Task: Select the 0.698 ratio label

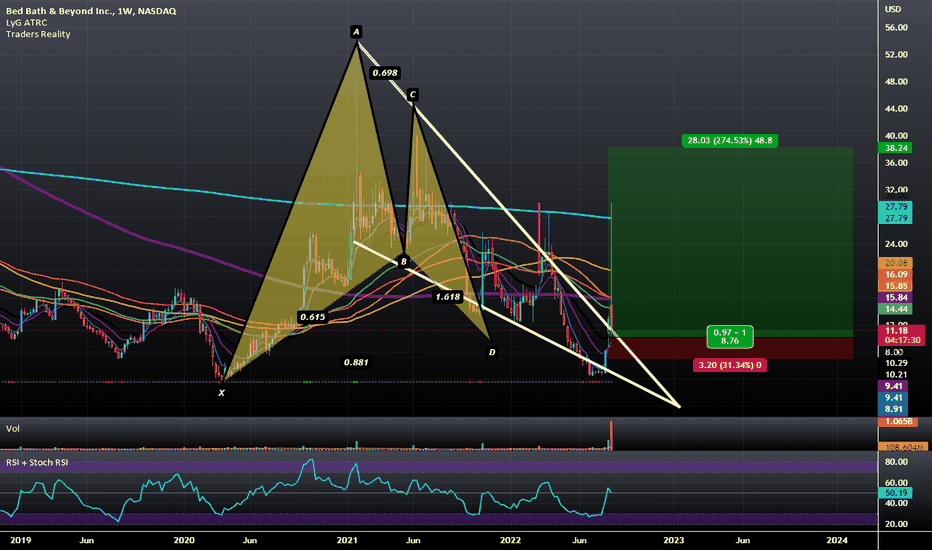Action: (x=385, y=73)
